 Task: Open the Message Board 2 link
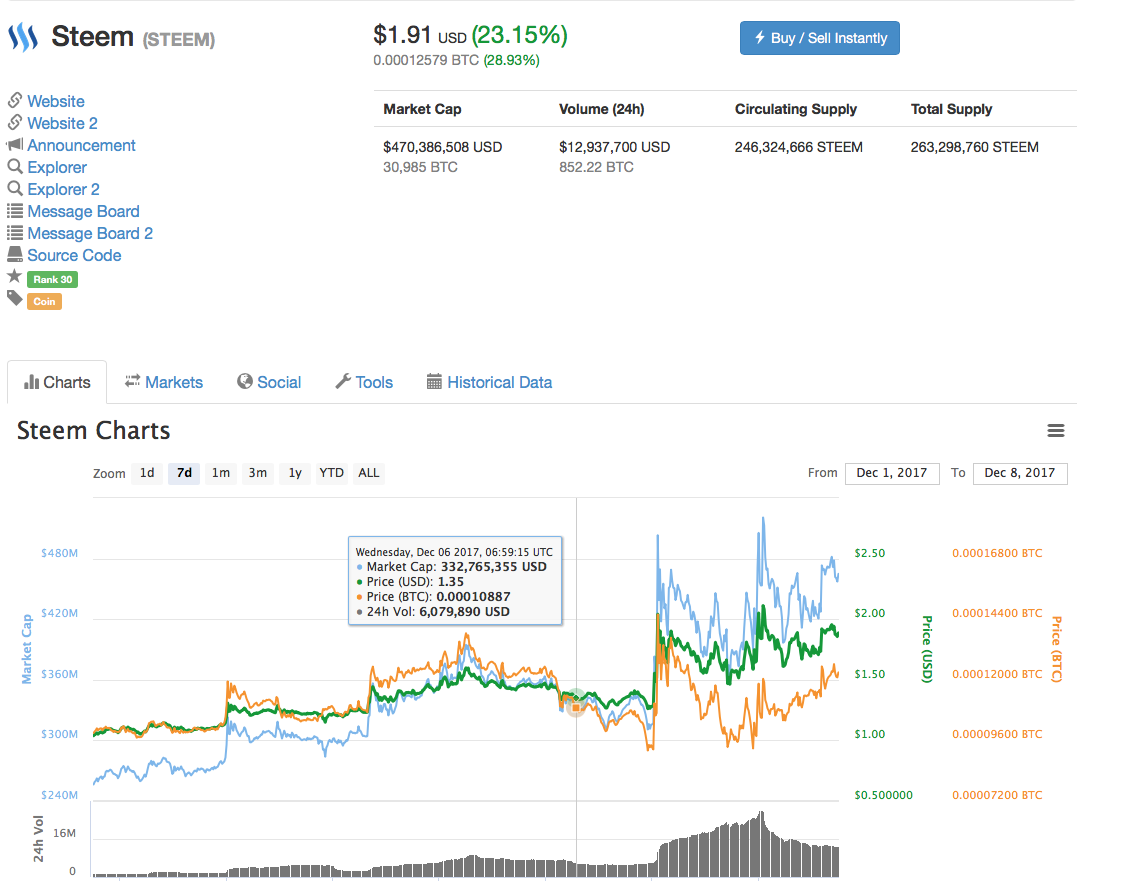90,233
